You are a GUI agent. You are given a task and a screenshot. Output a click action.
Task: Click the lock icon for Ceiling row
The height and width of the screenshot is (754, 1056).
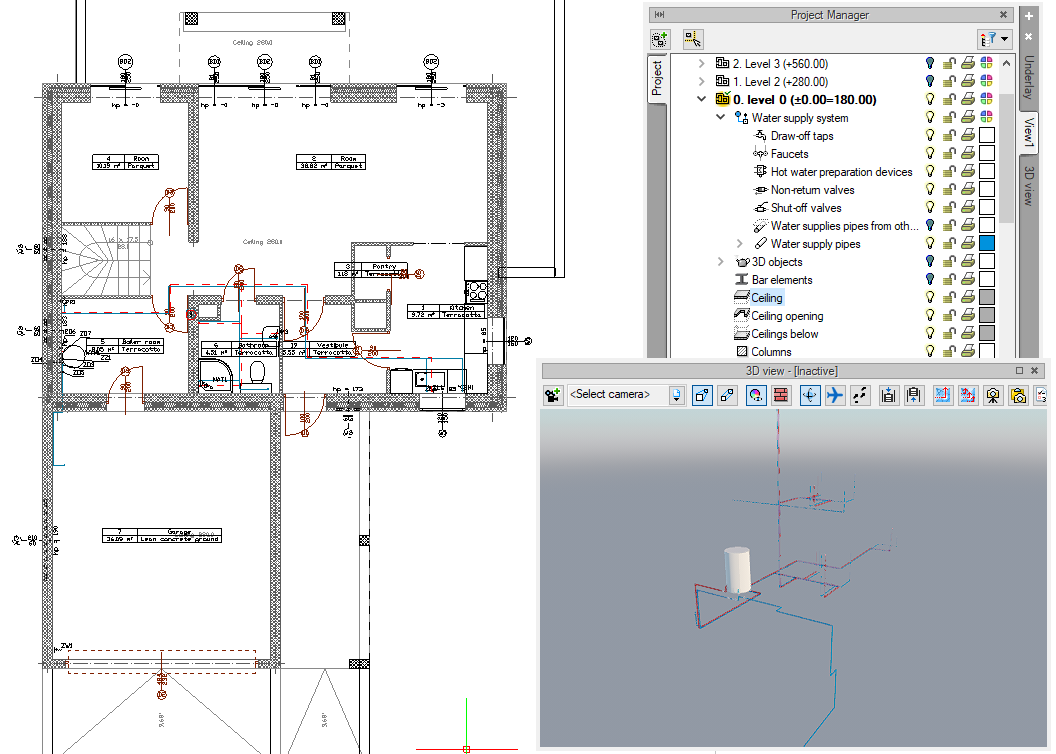pos(949,297)
